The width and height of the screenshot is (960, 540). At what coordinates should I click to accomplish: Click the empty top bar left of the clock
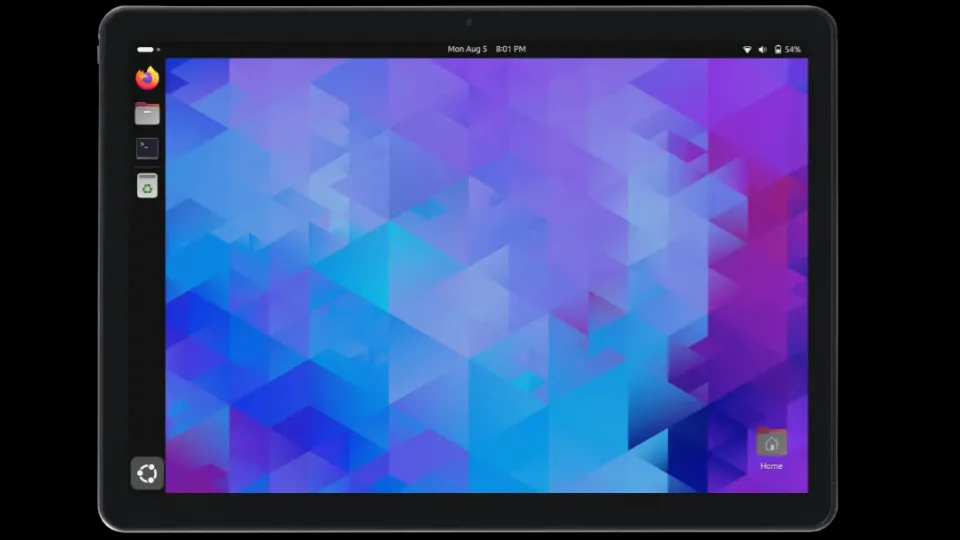pyautogui.click(x=300, y=49)
